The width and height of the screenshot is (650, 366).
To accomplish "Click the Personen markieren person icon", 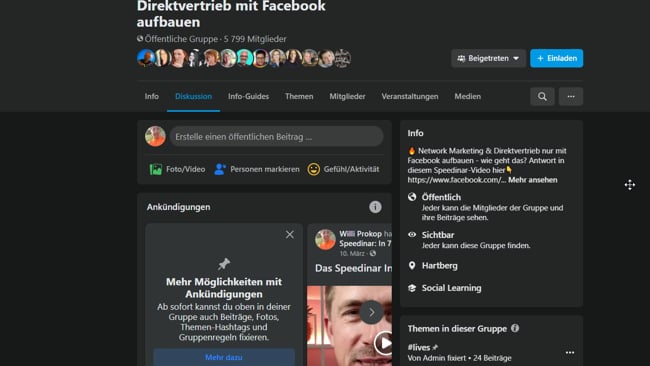I will [x=220, y=169].
